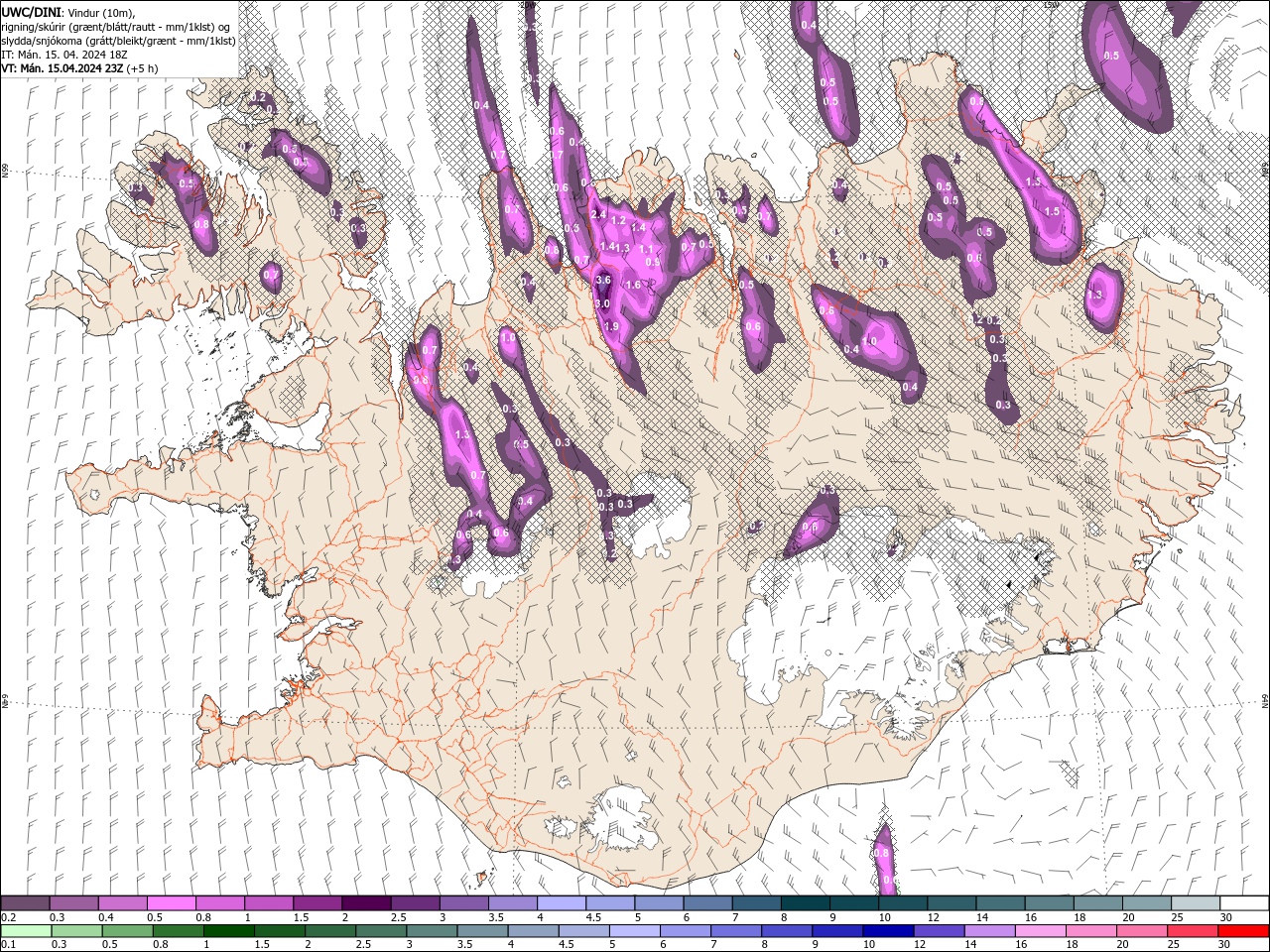
Task: Pick the upper-row snow swatch starting at 0.4
Action: (123, 903)
